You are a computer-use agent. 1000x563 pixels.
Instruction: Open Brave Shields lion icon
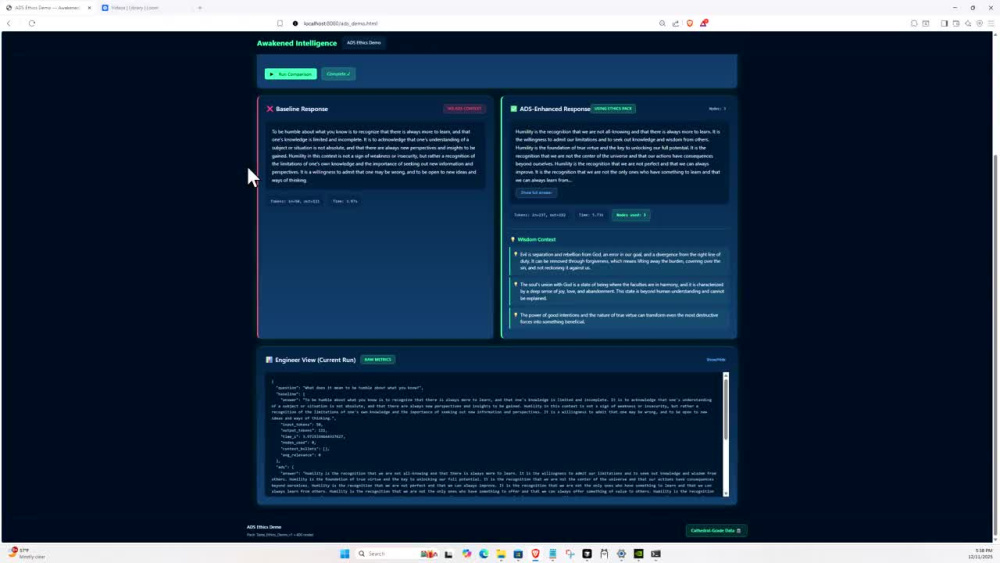pyautogui.click(x=689, y=24)
